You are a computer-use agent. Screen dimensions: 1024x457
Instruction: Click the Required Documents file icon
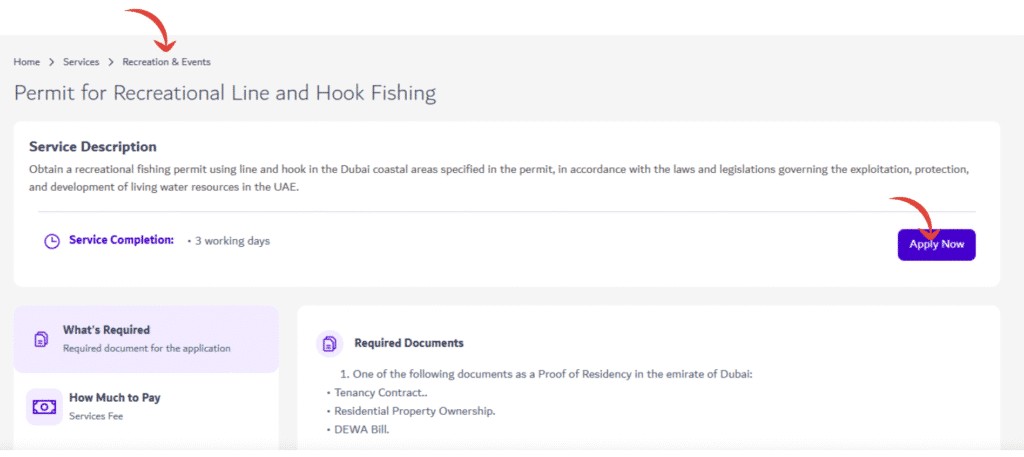[x=329, y=343]
